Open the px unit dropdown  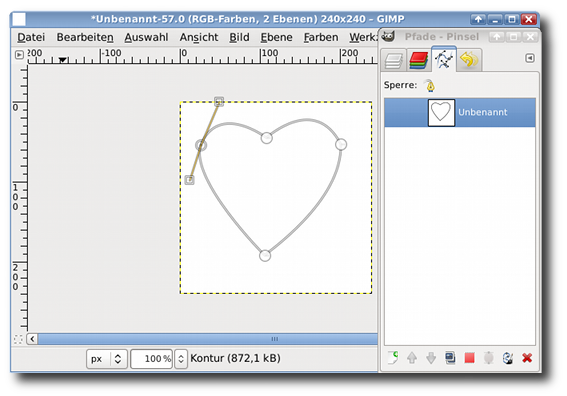coord(107,359)
